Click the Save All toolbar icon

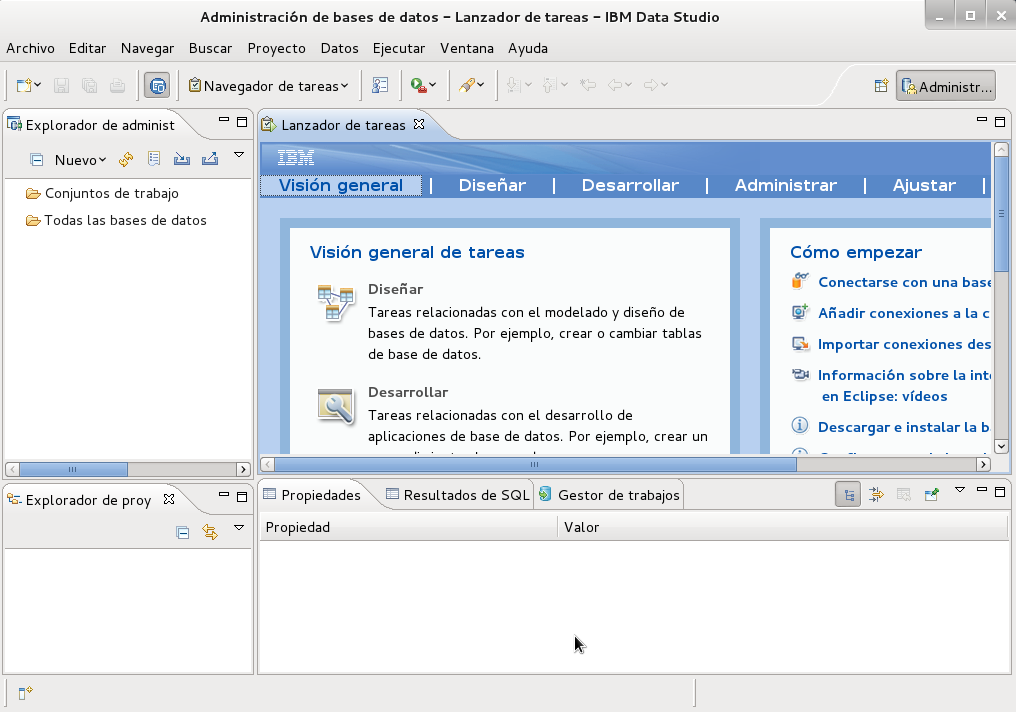[x=89, y=86]
